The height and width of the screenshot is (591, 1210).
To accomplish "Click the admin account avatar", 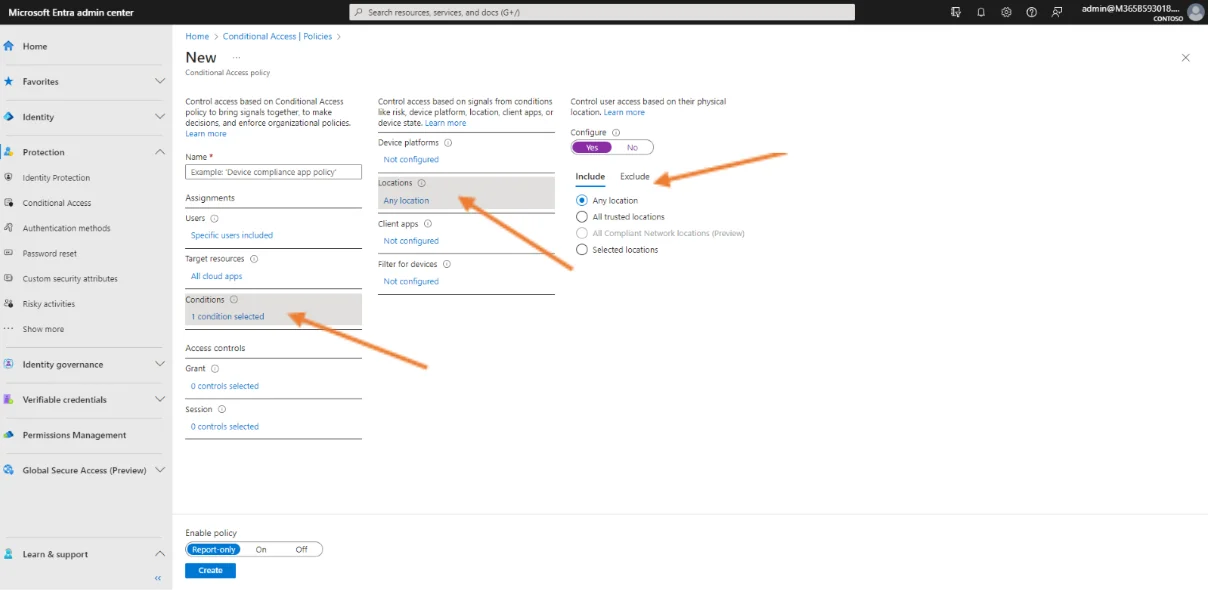I will coord(1195,12).
